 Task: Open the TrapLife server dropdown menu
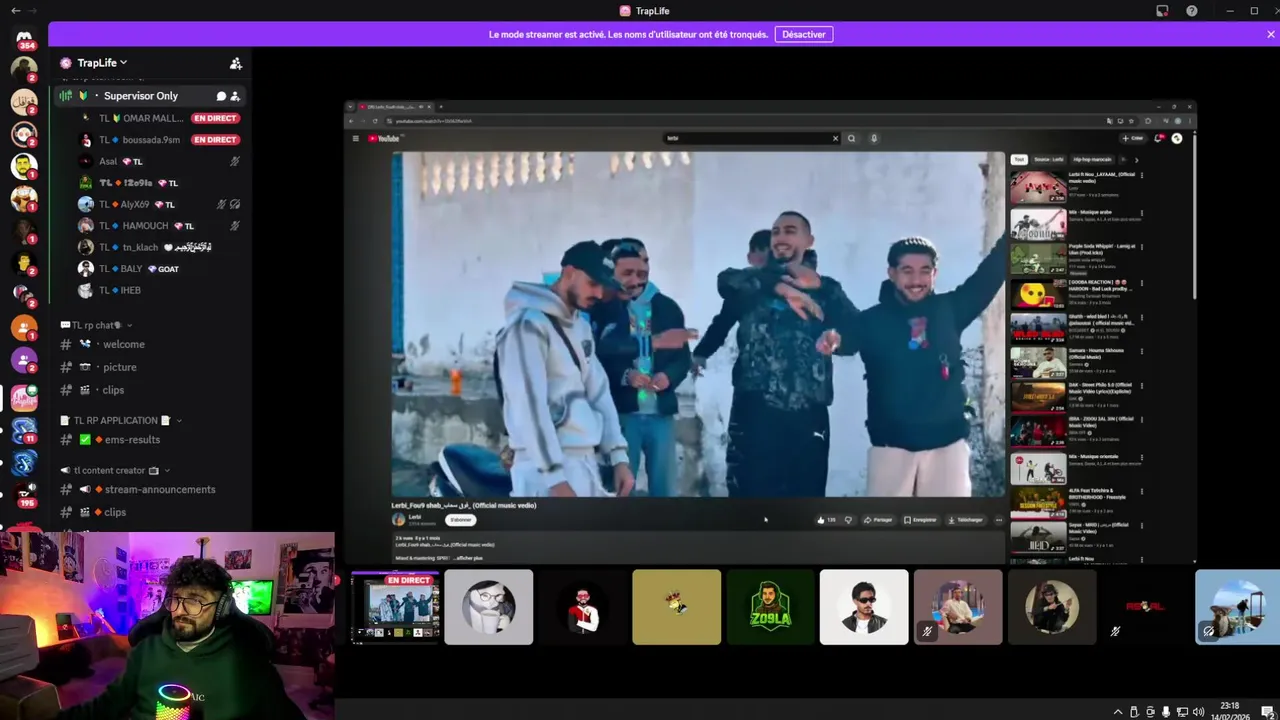pos(102,63)
